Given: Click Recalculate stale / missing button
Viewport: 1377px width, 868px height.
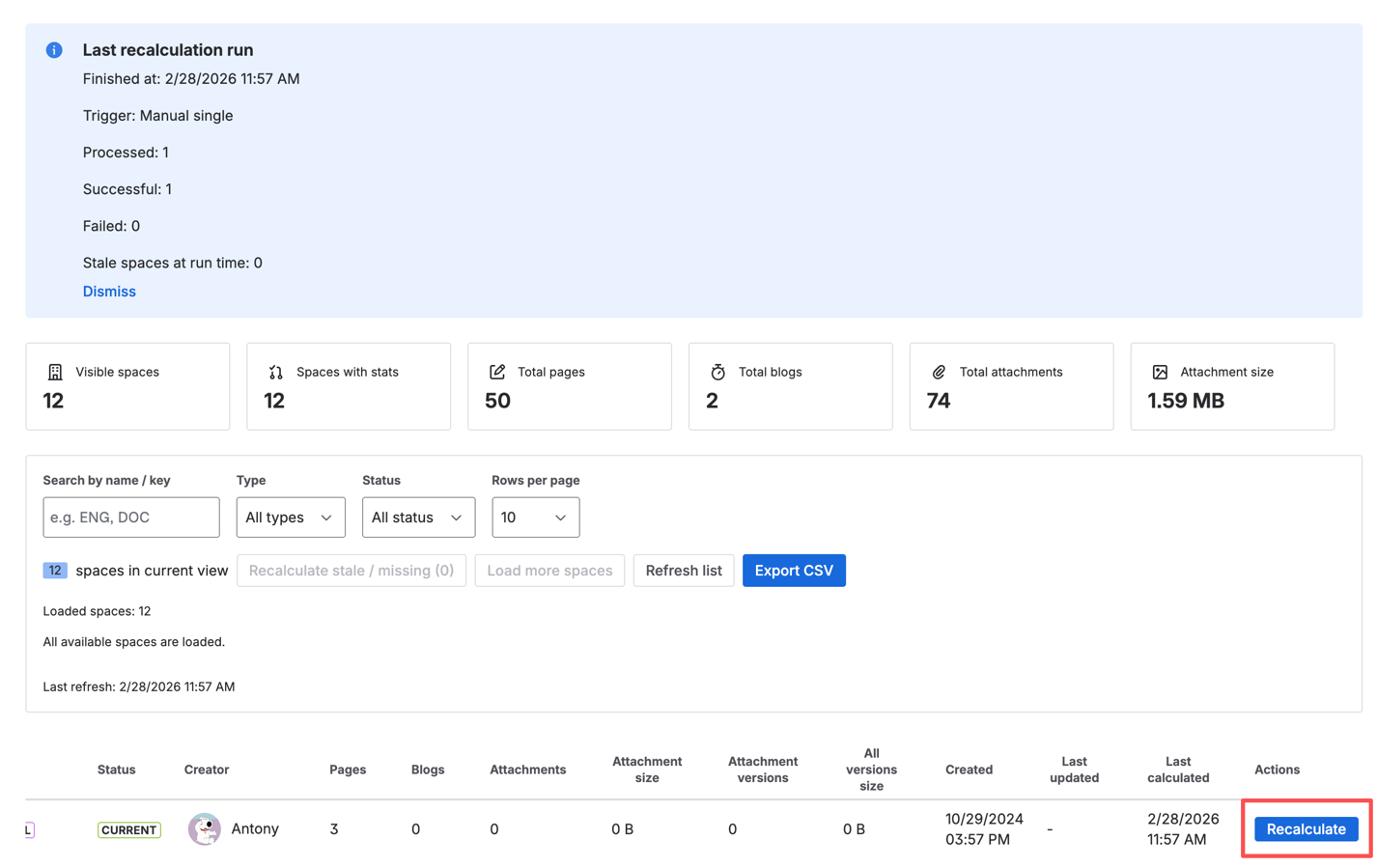Looking at the screenshot, I should pyautogui.click(x=351, y=570).
